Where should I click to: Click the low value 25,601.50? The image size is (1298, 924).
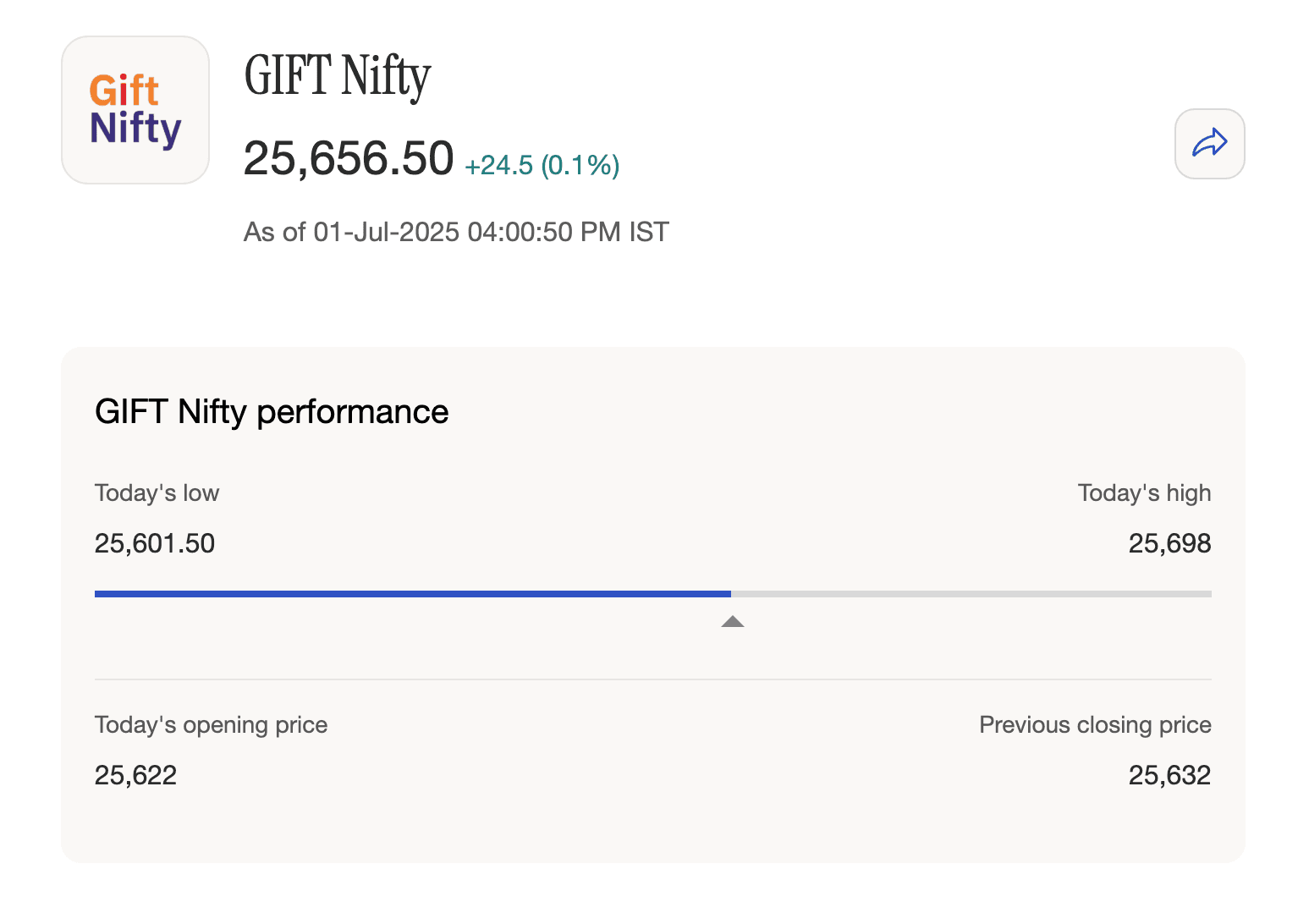[x=155, y=543]
